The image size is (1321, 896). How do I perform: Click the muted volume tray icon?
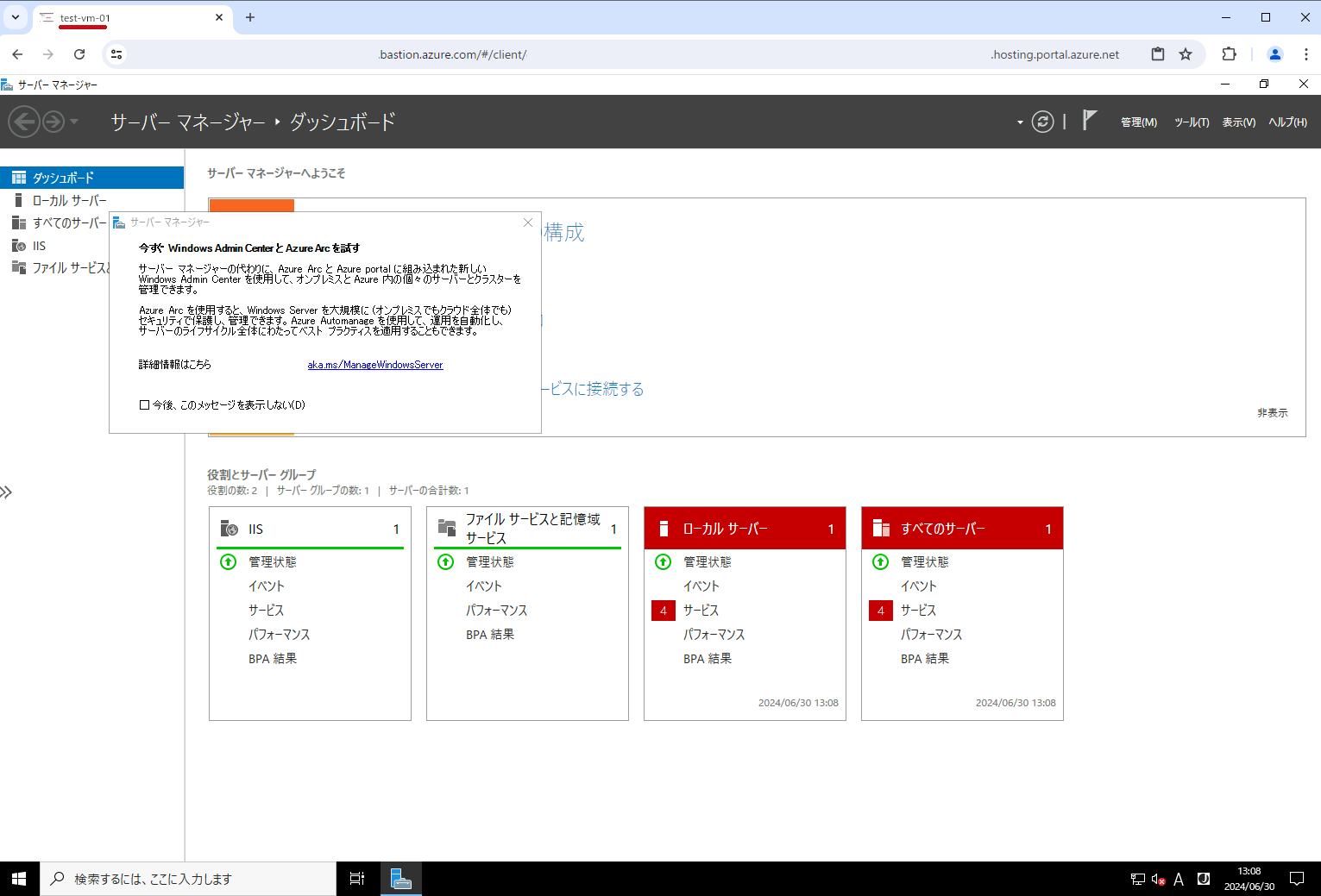[1159, 880]
